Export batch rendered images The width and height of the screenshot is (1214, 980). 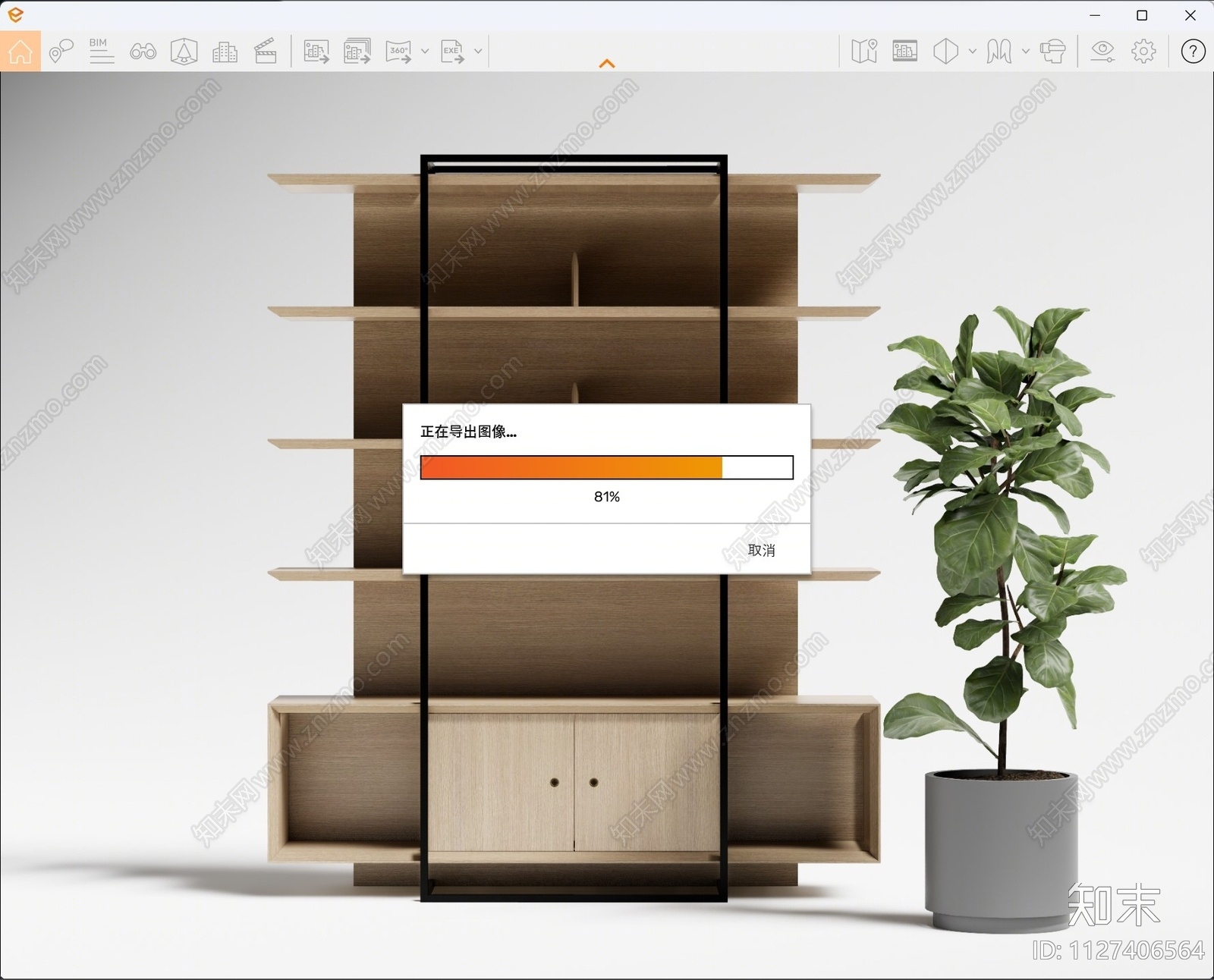point(357,52)
